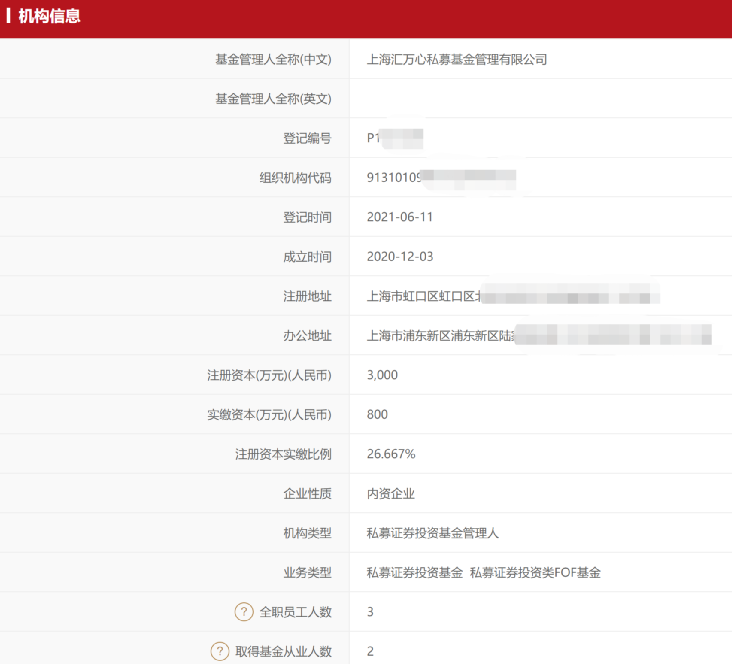Click the 取得基金从业人数 label

coord(283,651)
